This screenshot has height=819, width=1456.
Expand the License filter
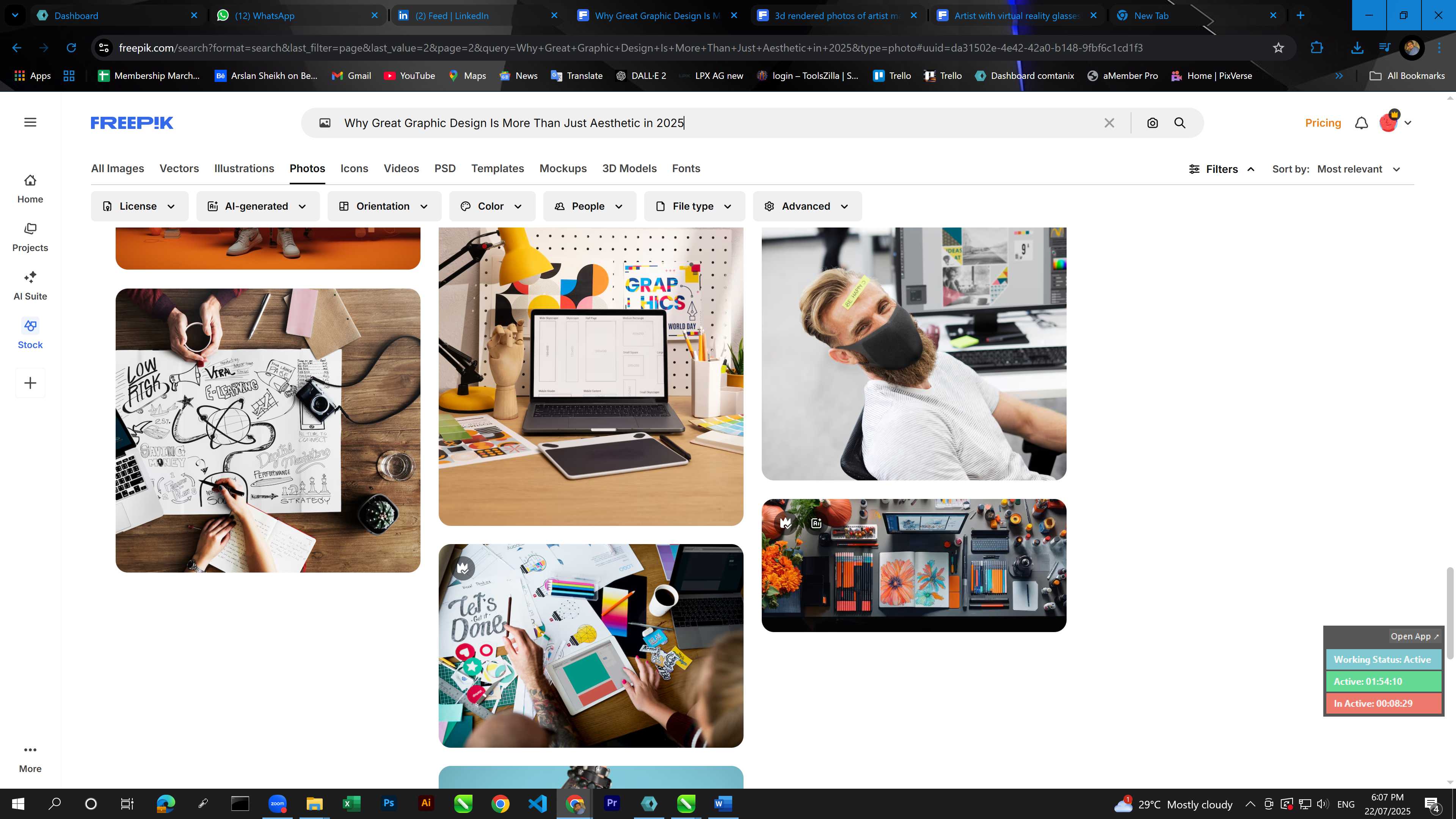click(139, 206)
